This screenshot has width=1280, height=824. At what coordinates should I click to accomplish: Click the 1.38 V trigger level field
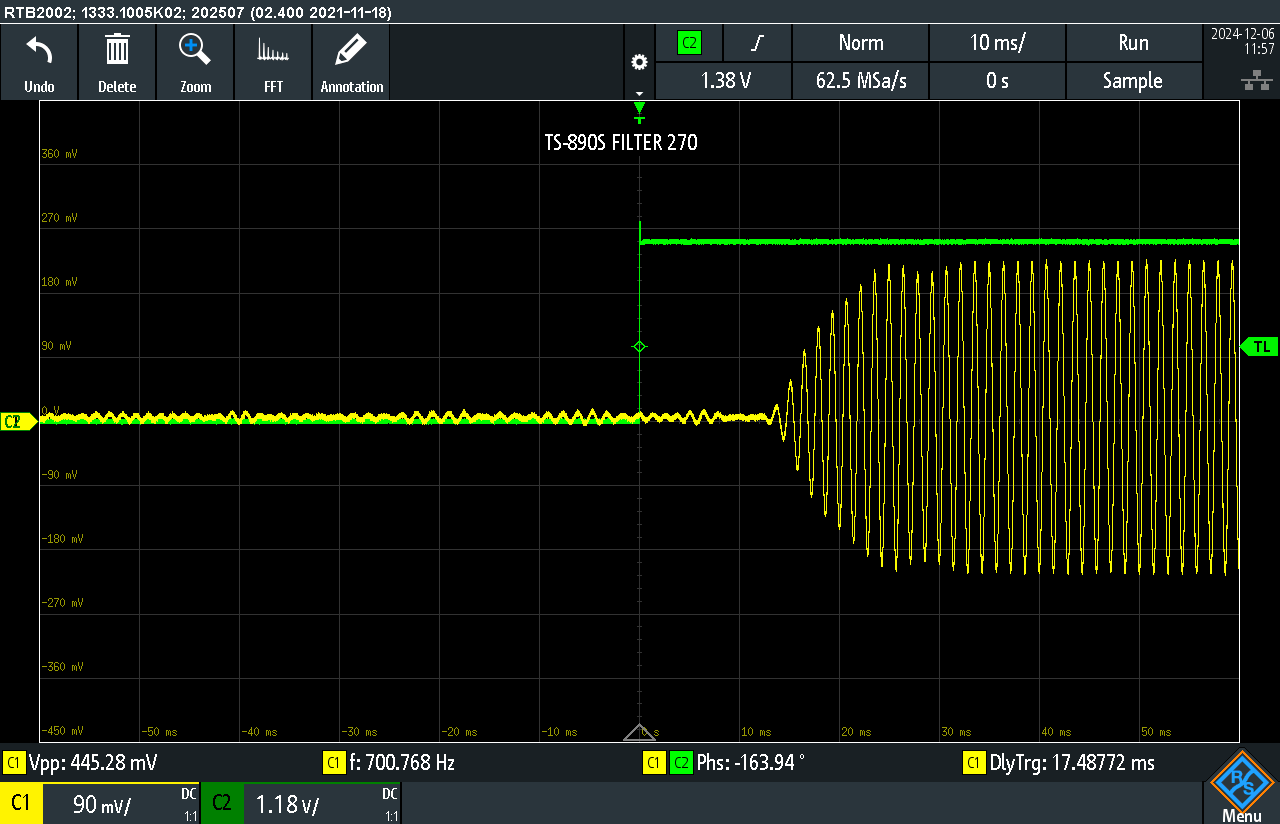(723, 81)
